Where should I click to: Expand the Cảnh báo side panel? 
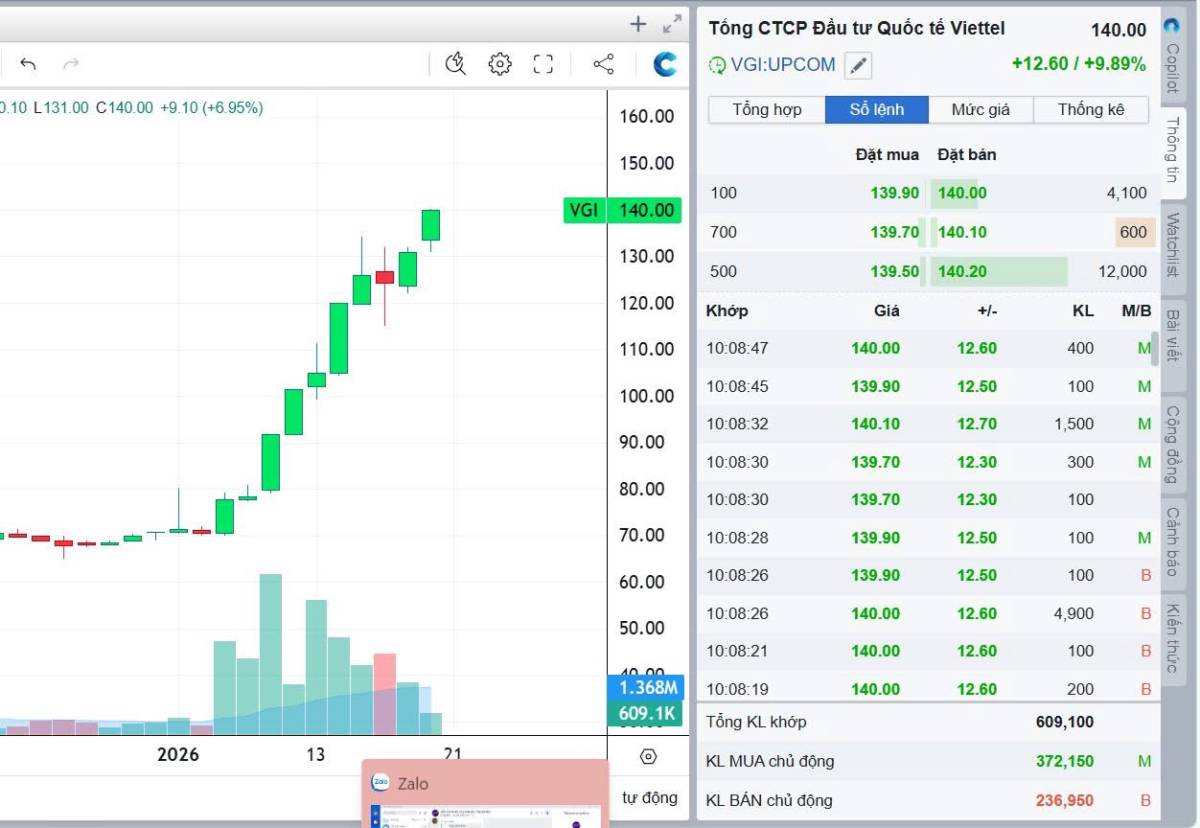click(x=1172, y=541)
